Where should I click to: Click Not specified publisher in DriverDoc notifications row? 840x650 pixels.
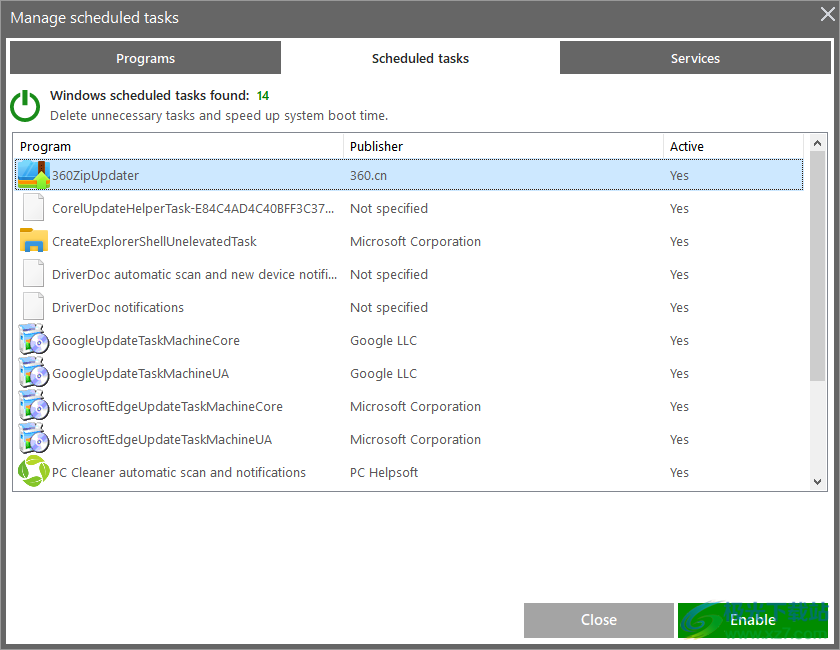click(x=389, y=308)
